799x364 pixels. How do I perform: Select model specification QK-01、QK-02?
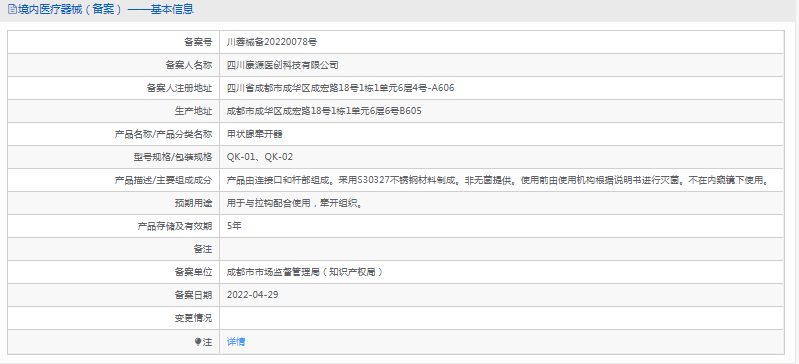point(260,157)
